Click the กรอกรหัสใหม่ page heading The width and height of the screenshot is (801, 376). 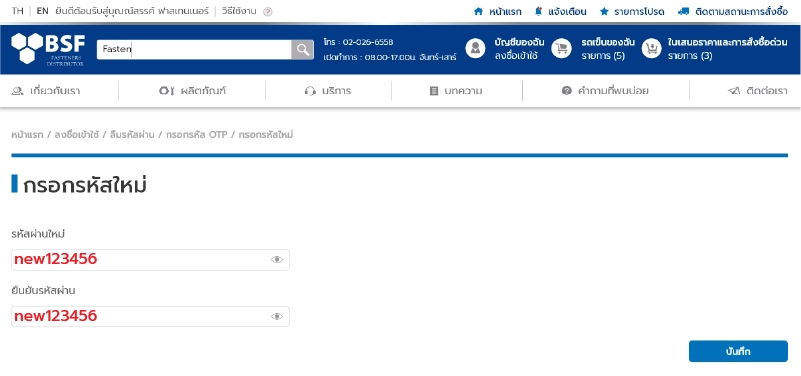pos(85,185)
